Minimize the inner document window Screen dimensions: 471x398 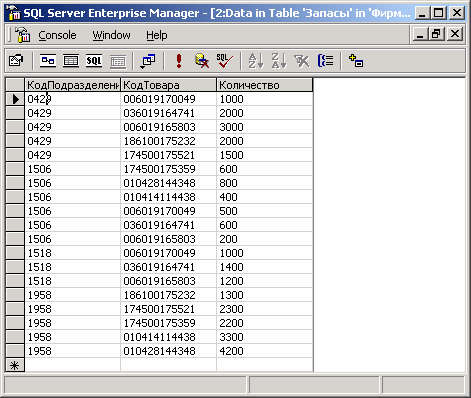[x=420, y=34]
